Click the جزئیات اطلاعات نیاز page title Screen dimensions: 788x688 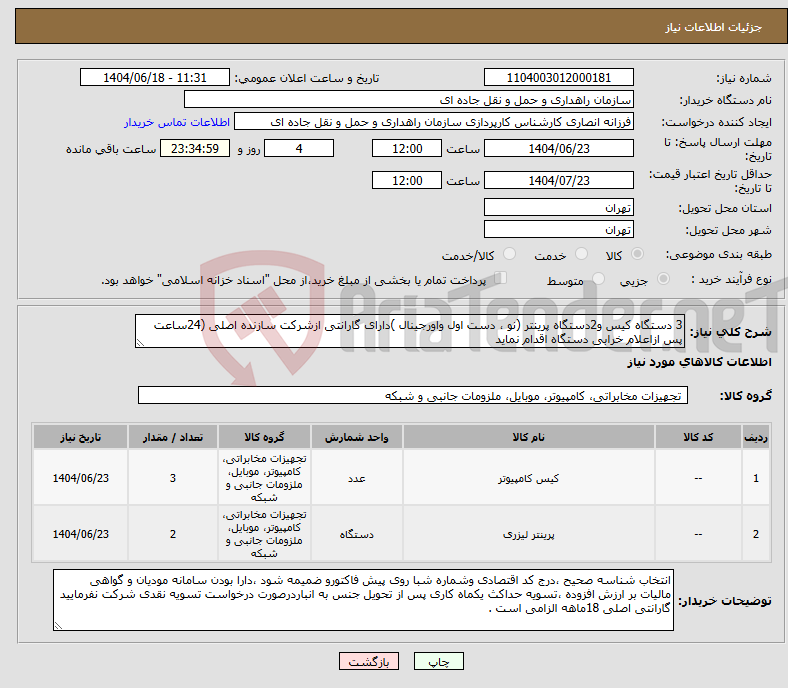coord(714,27)
